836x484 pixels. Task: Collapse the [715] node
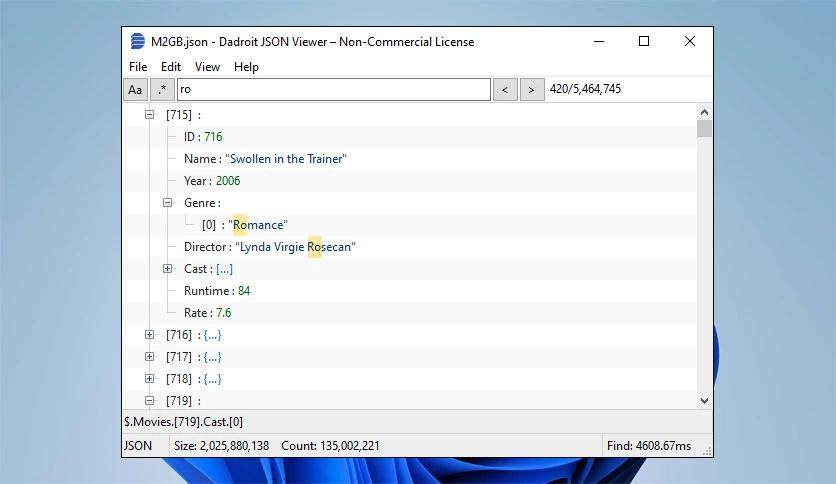pyautogui.click(x=150, y=115)
